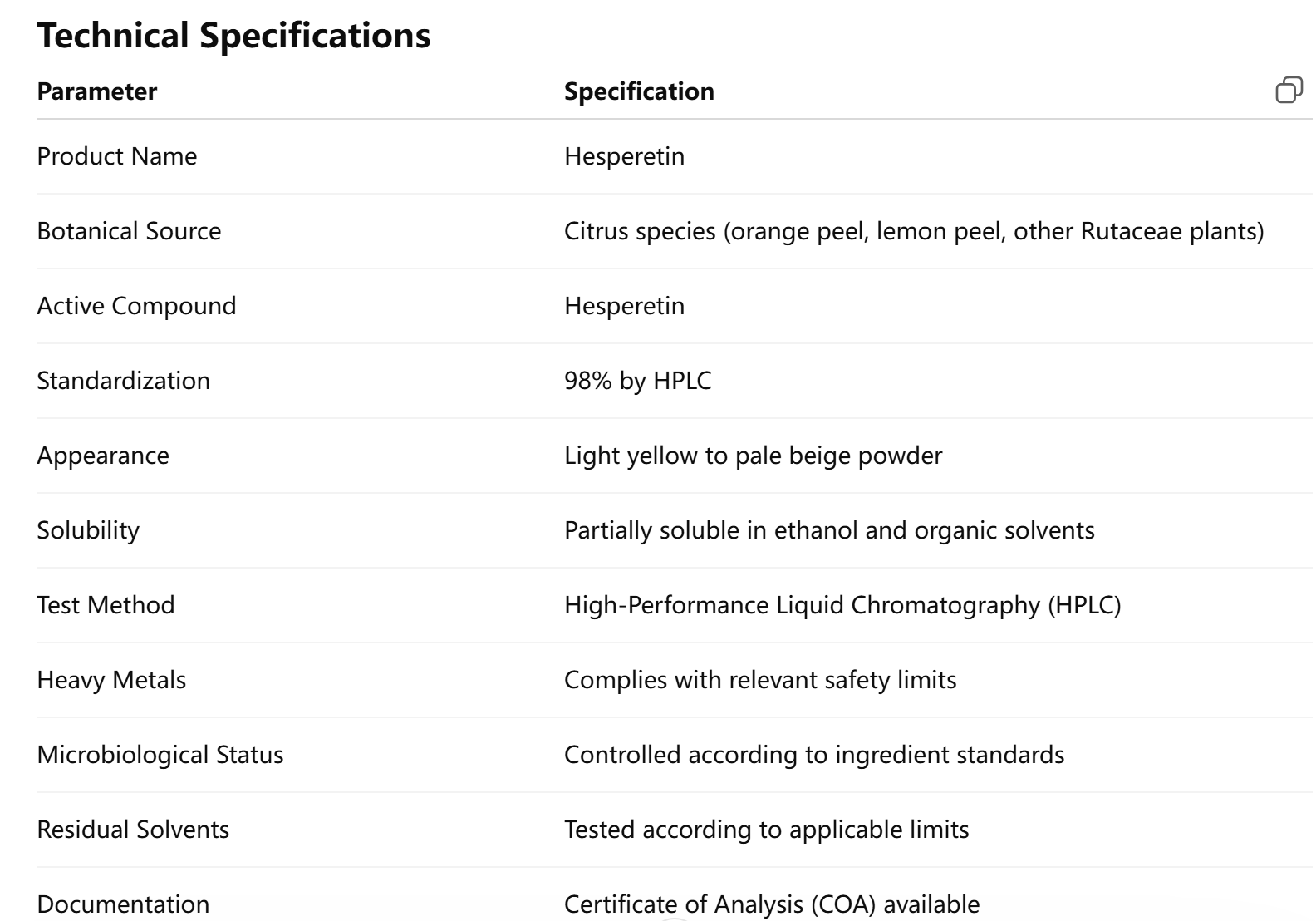Click the Appearance row label

[x=103, y=456]
